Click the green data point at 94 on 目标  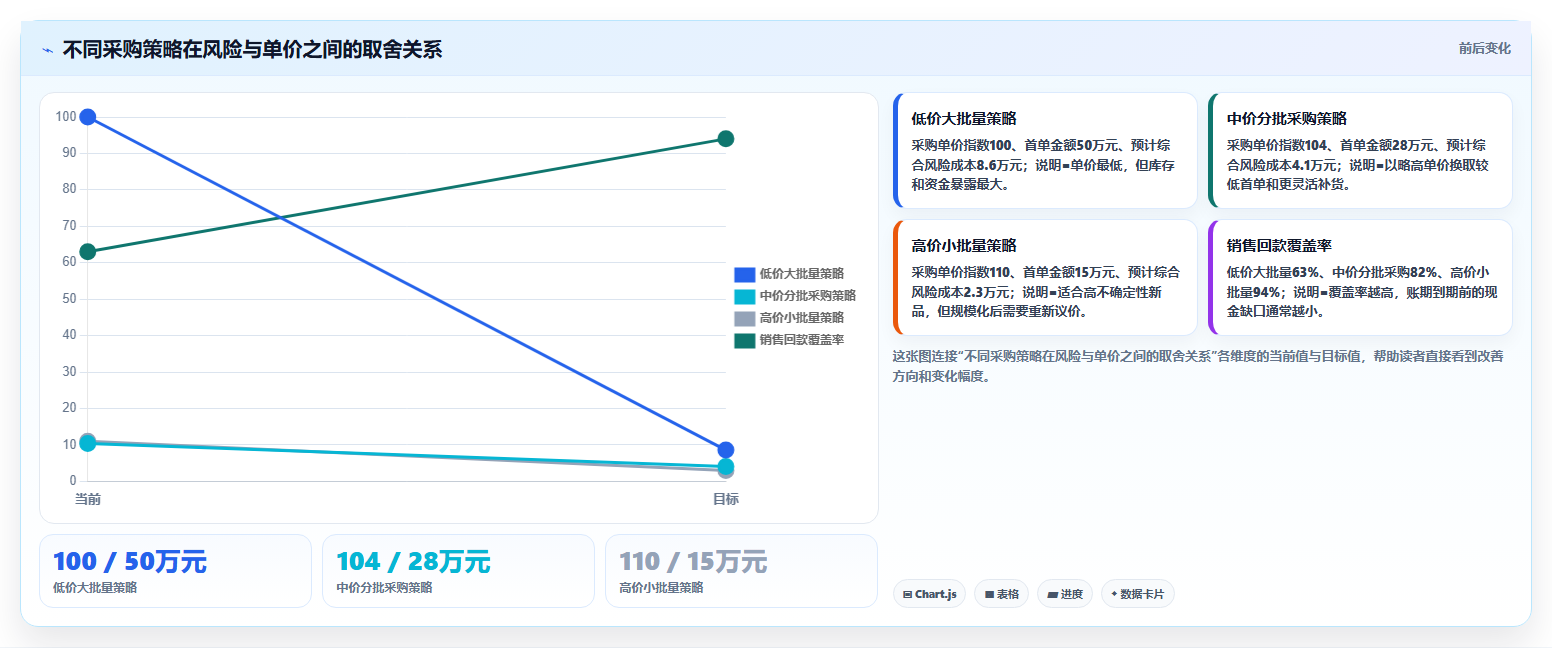[726, 139]
